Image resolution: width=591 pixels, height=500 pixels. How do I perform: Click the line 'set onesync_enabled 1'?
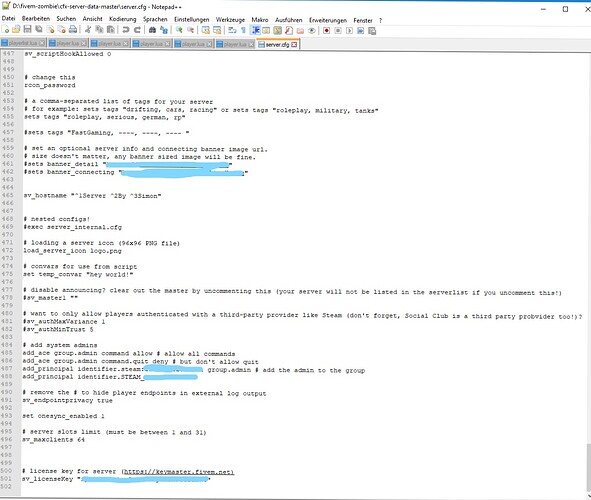tap(63, 416)
